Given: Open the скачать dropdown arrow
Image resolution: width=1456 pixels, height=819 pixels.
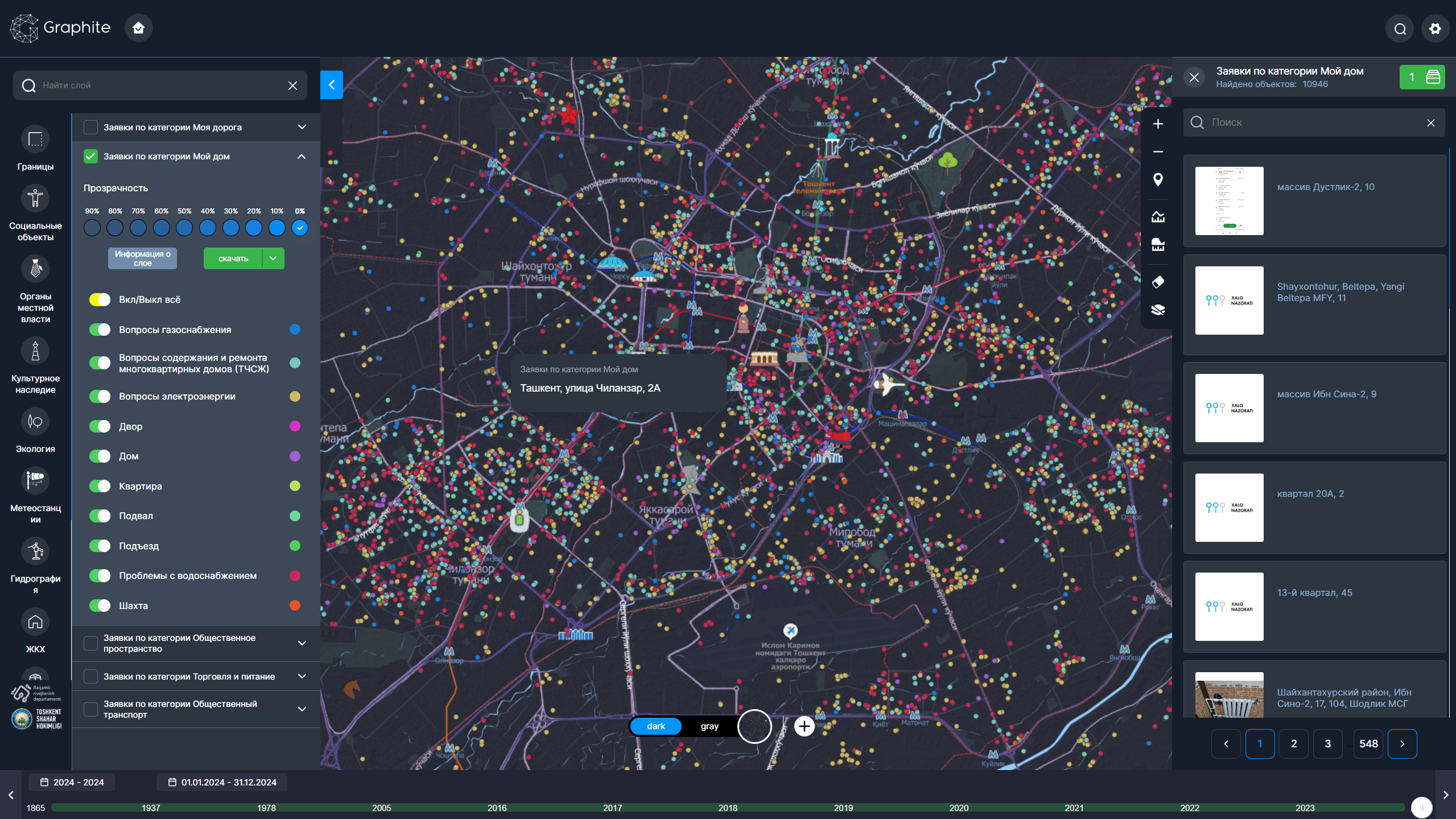Looking at the screenshot, I should click(x=273, y=258).
